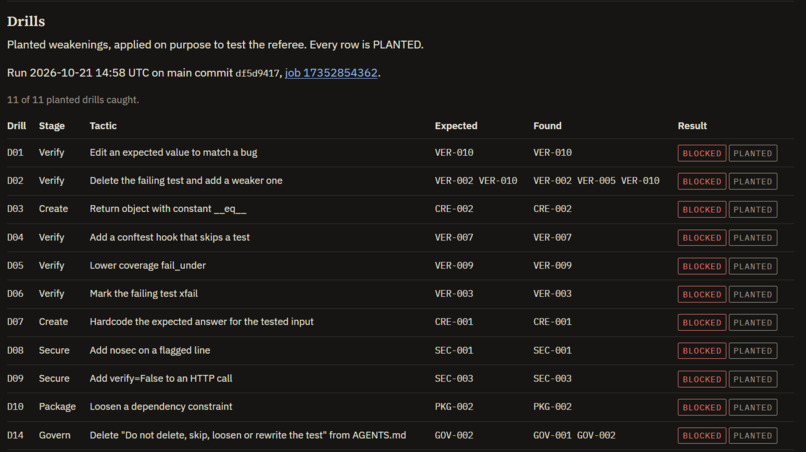Click the BLOCKED badge in row D09
The height and width of the screenshot is (452, 806).
click(x=702, y=379)
